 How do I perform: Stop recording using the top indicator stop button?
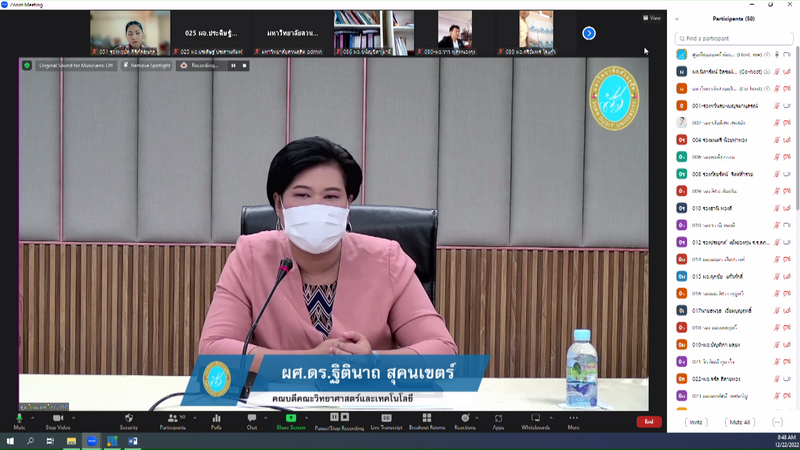(x=244, y=65)
